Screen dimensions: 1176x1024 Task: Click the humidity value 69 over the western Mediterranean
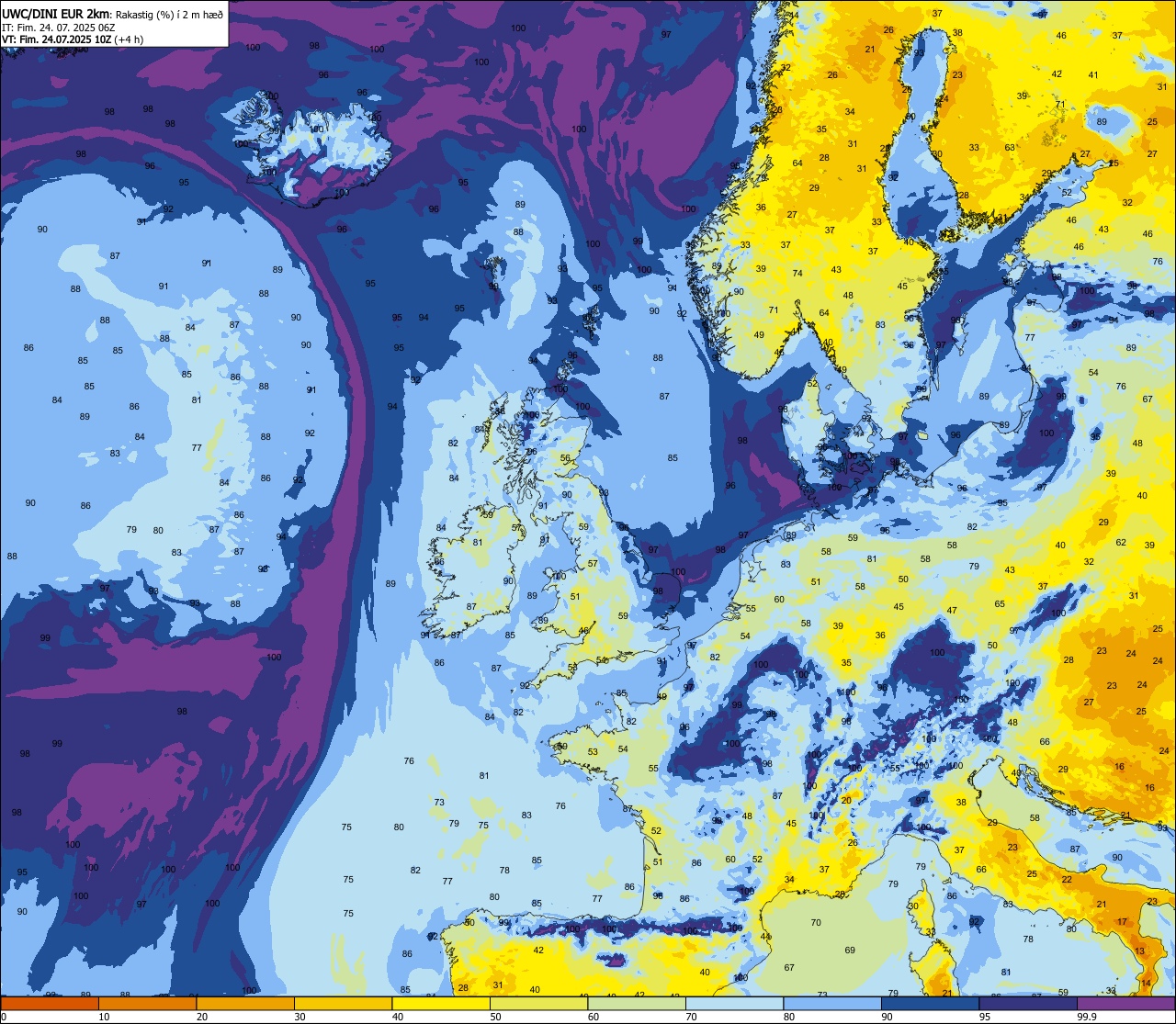tap(850, 951)
